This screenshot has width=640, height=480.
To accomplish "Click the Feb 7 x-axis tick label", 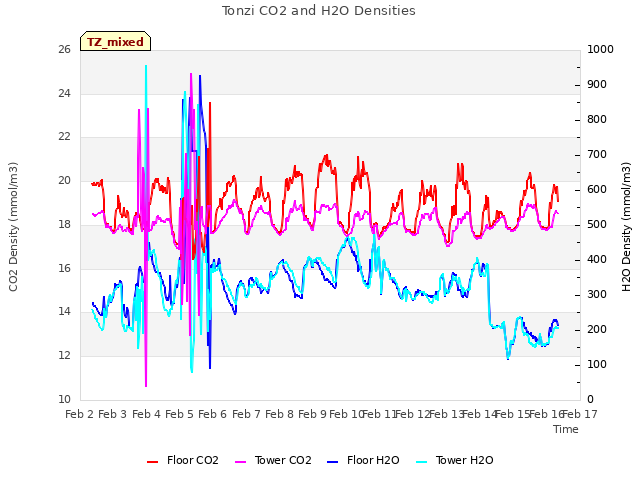I will pyautogui.click(x=246, y=414).
